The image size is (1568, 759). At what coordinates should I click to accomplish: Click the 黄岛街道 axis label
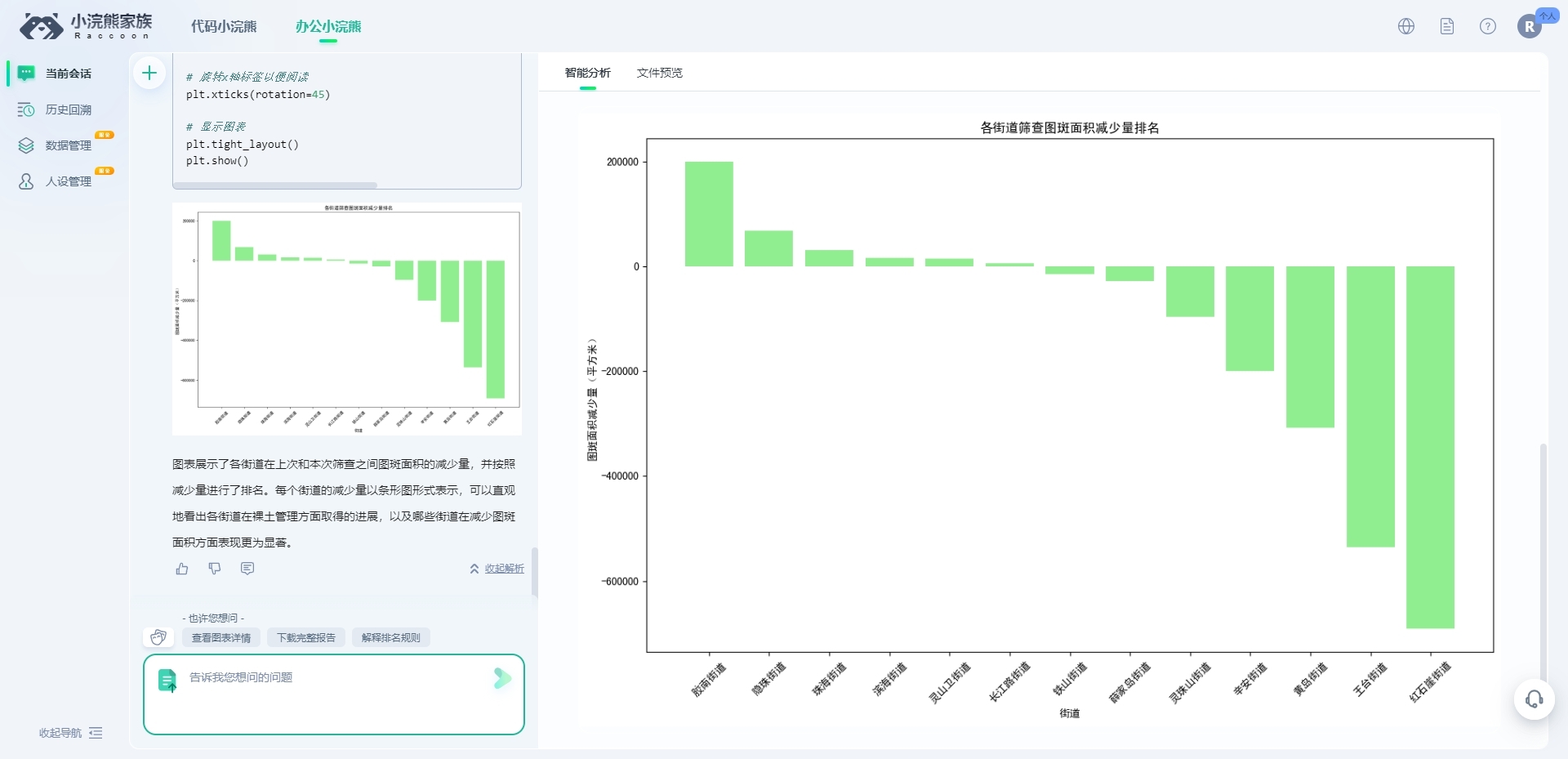[x=1310, y=679]
